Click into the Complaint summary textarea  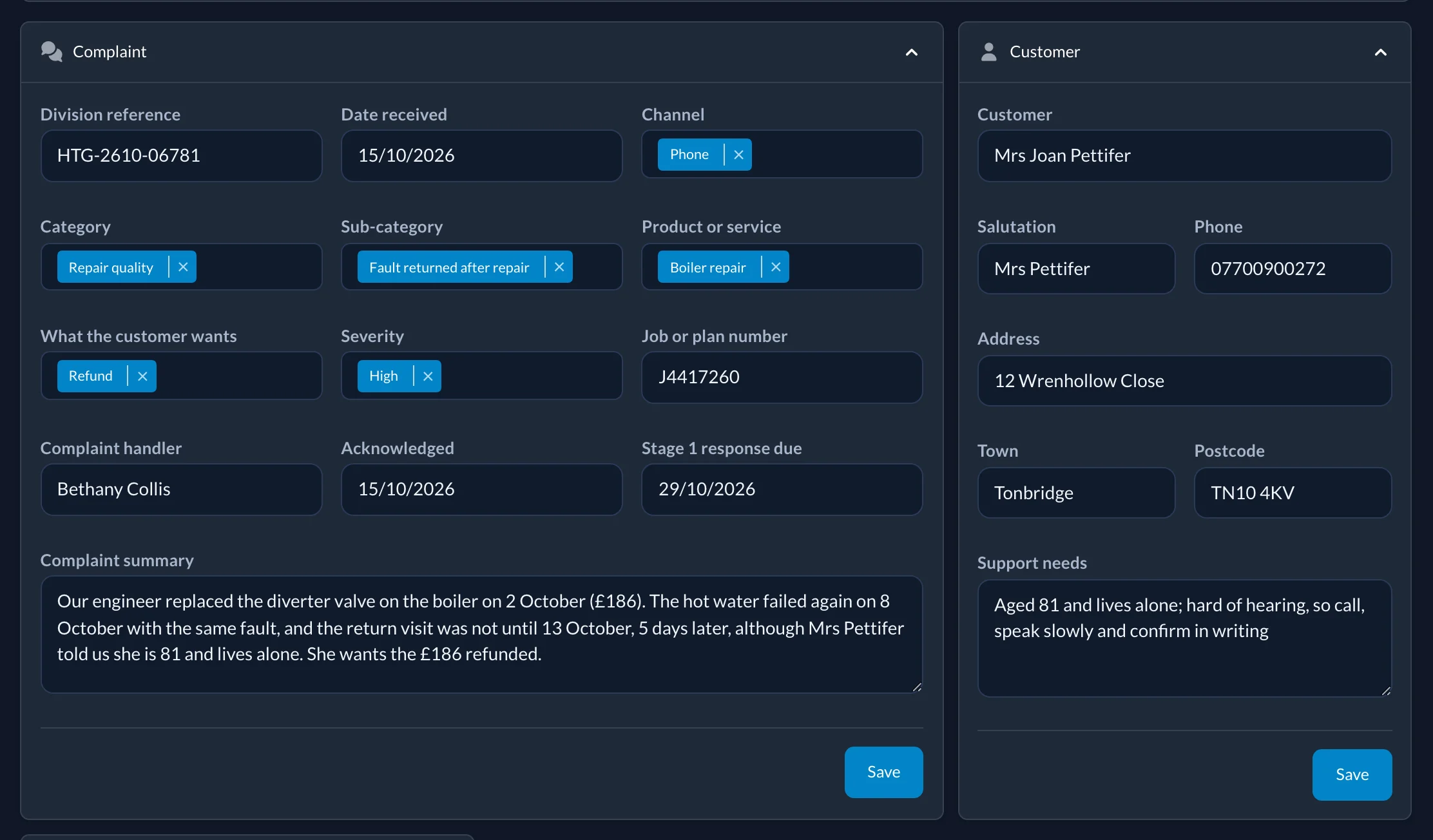(481, 635)
